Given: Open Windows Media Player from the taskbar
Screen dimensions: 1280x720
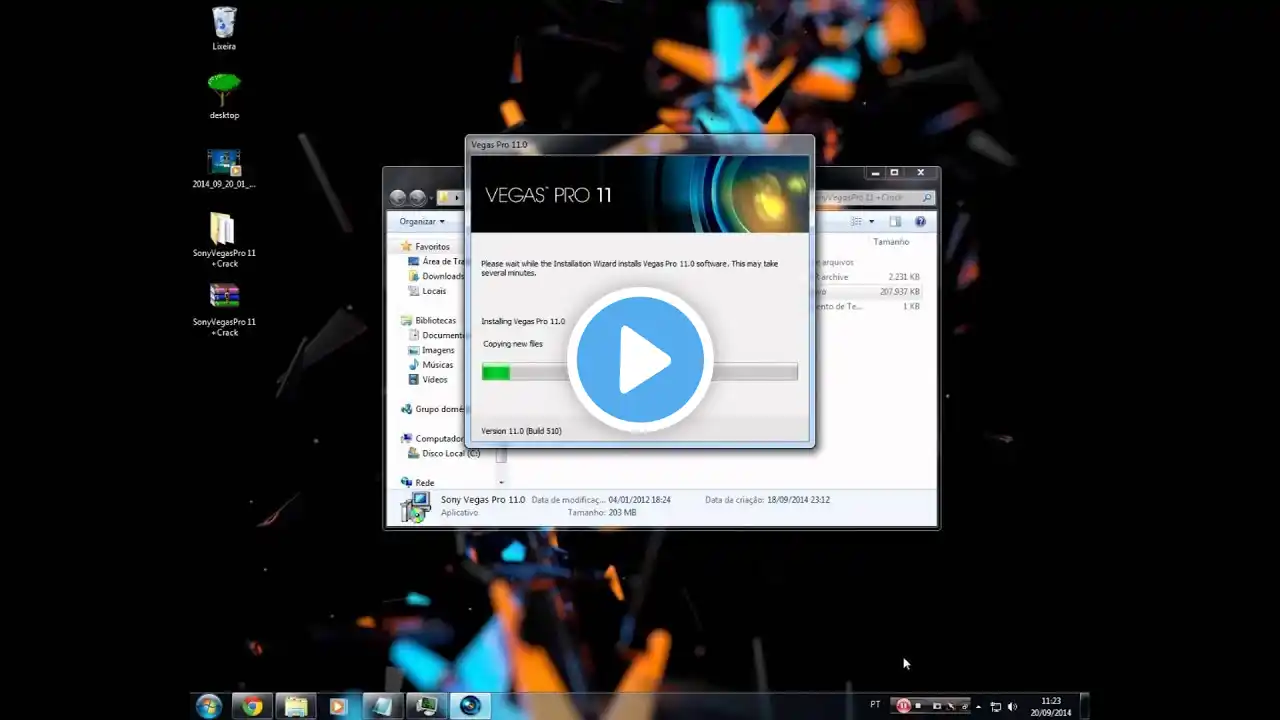Looking at the screenshot, I should (x=337, y=706).
